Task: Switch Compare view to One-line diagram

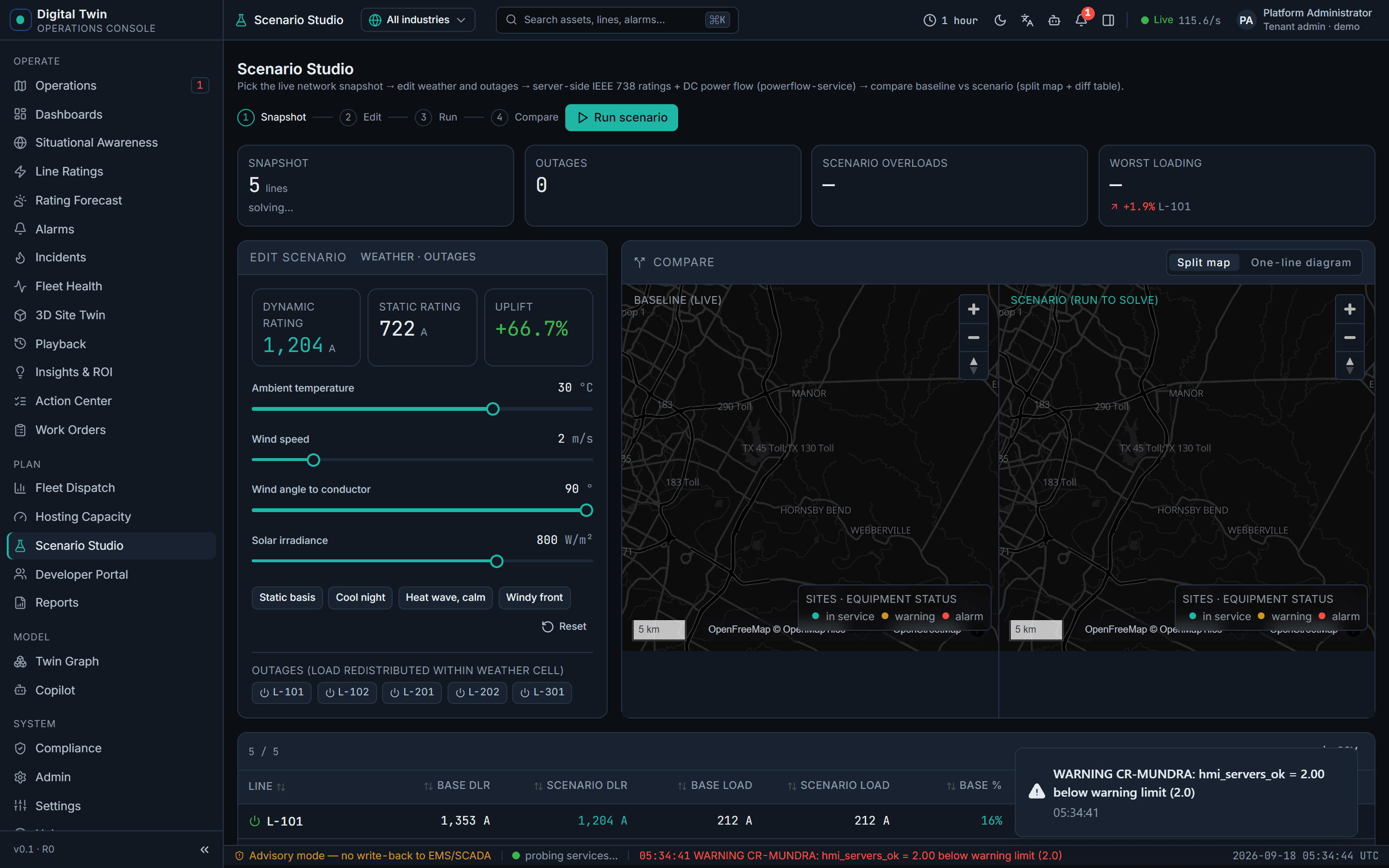Action: 1301,262
